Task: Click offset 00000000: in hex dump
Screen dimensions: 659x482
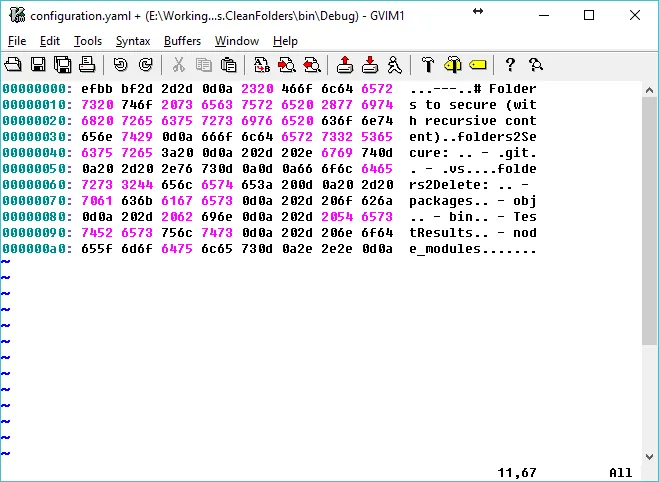Action: tap(37, 89)
